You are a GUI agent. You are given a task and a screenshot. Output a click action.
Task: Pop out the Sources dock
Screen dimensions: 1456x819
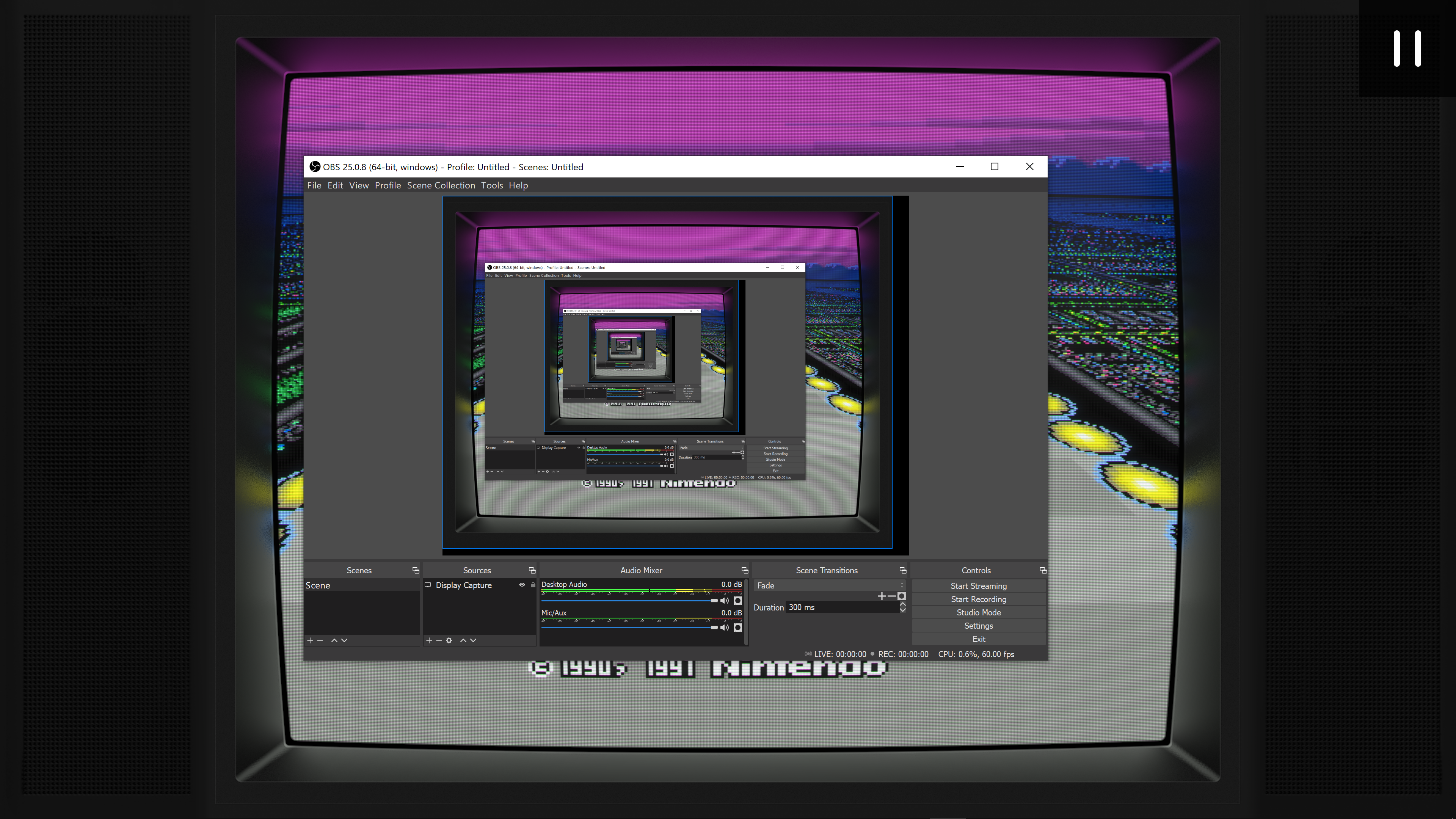[x=532, y=570]
